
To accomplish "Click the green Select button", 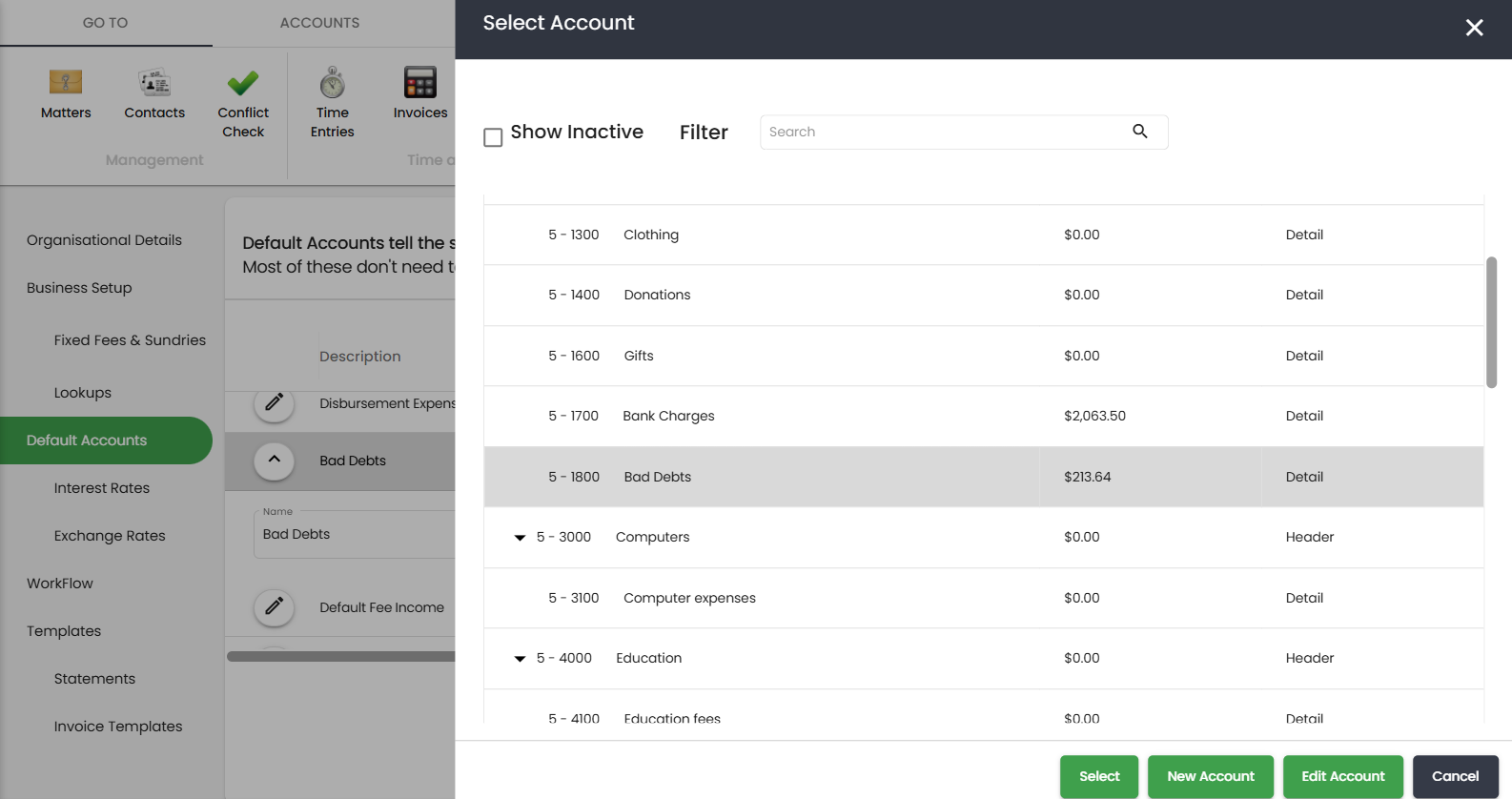I will pos(1099,776).
